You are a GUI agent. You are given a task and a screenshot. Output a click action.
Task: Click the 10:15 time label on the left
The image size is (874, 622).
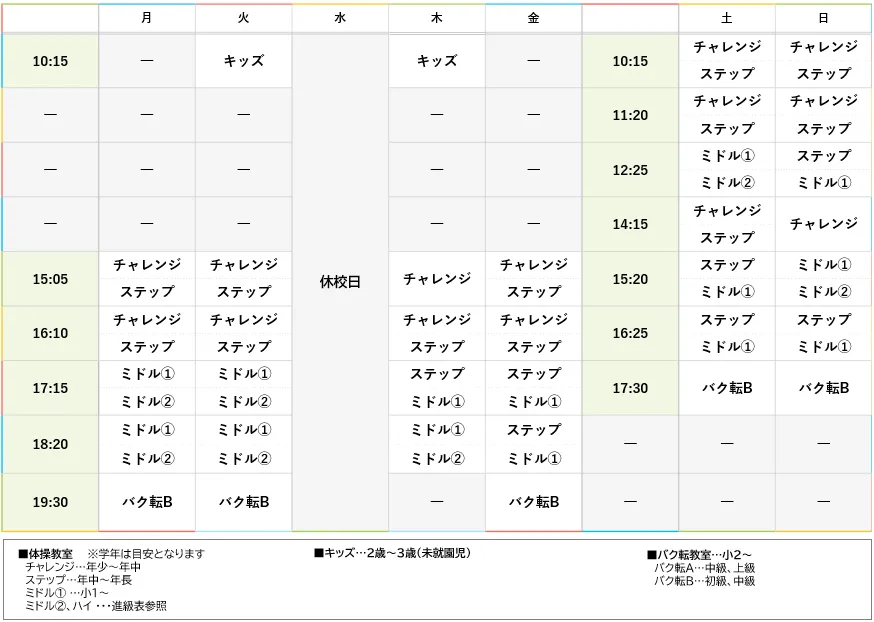49,60
